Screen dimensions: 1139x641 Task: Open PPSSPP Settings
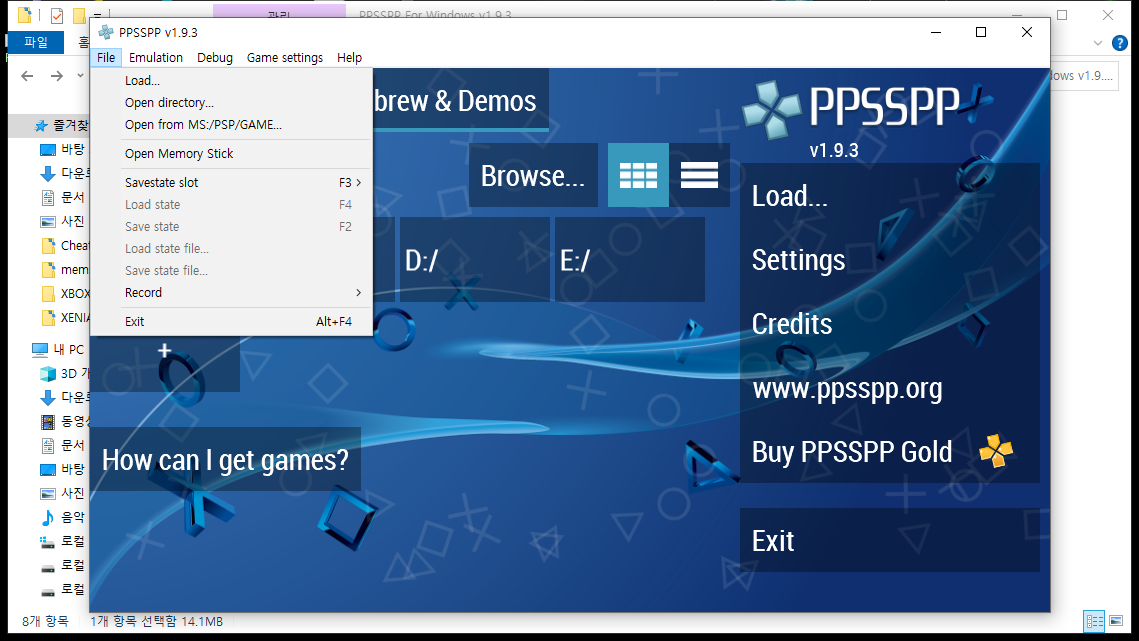pyautogui.click(x=889, y=259)
